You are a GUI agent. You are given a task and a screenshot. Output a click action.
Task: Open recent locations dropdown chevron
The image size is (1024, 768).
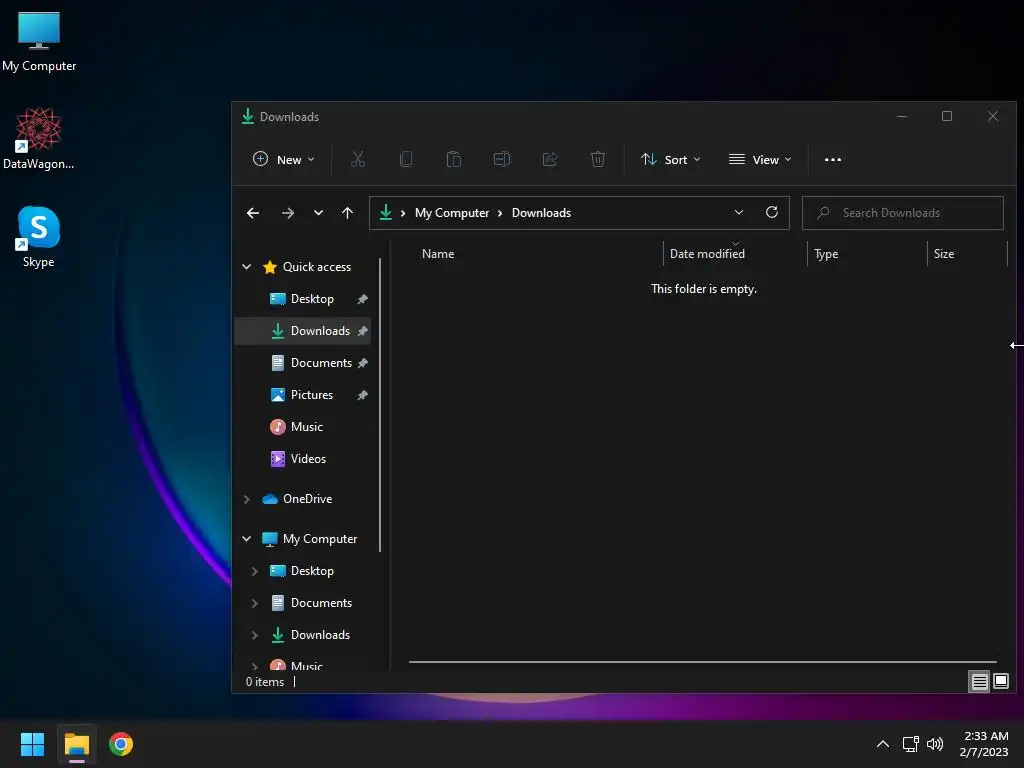318,213
